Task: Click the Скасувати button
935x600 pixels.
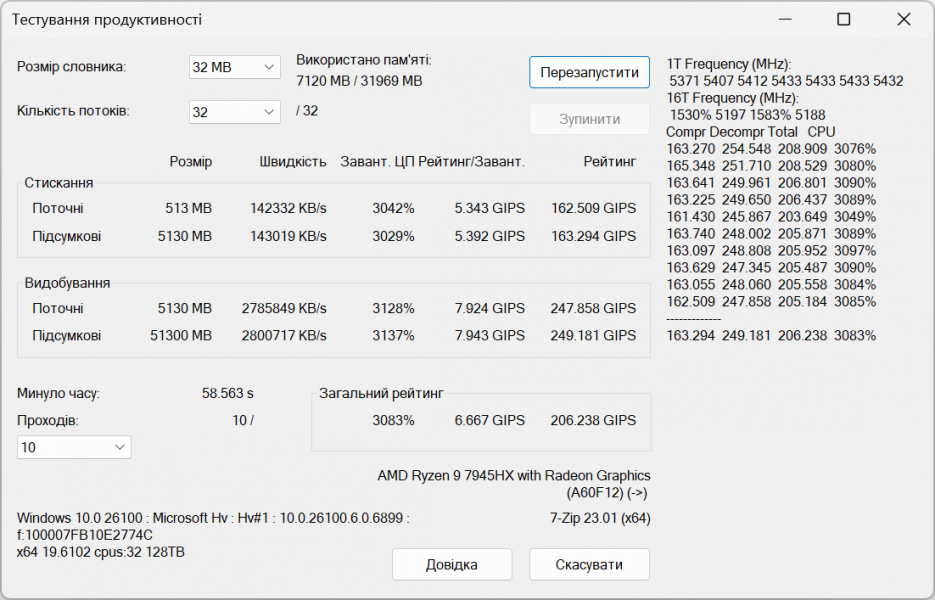Action: point(589,564)
